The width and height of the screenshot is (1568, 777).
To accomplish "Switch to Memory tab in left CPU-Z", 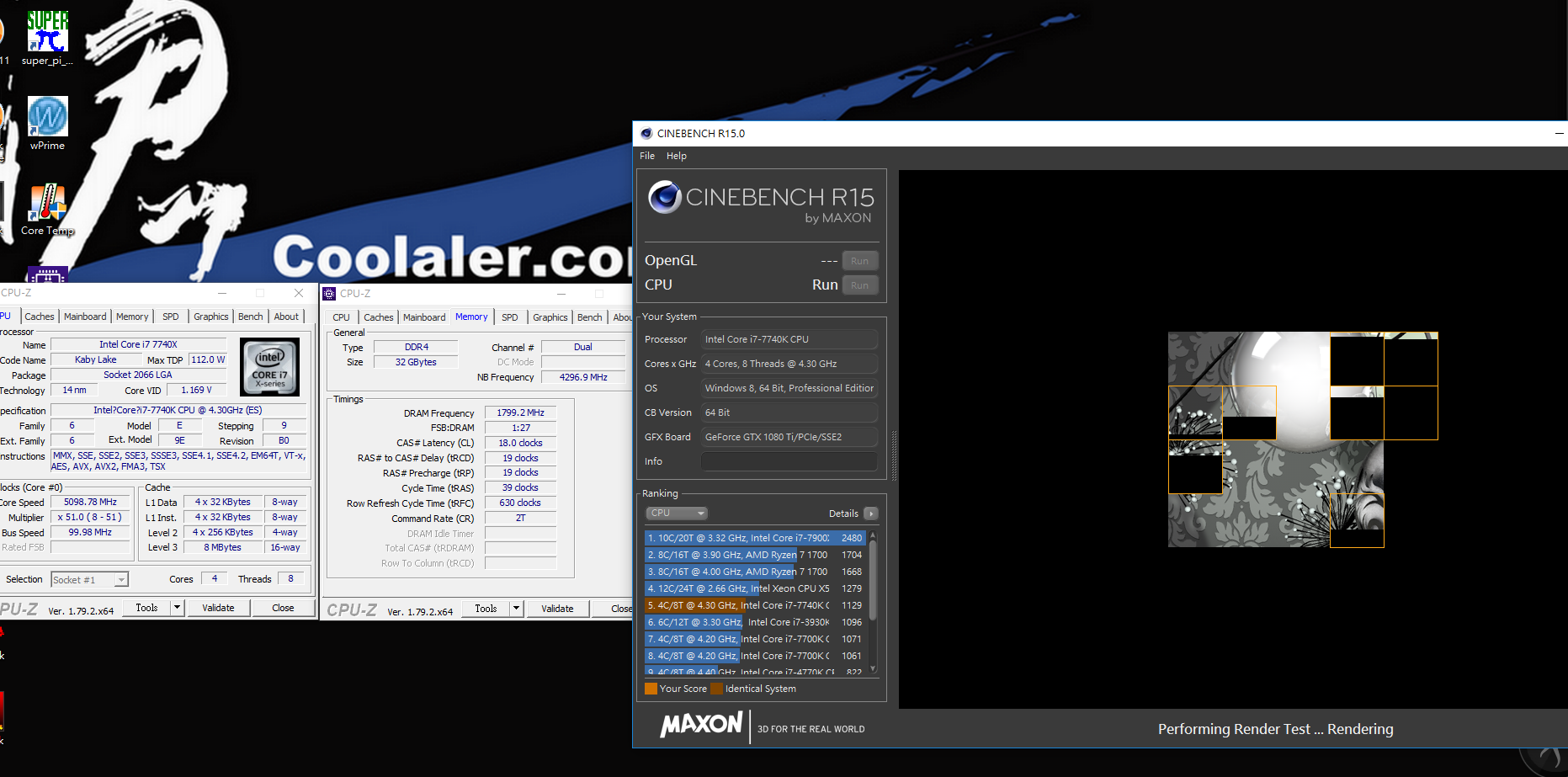I will point(132,317).
